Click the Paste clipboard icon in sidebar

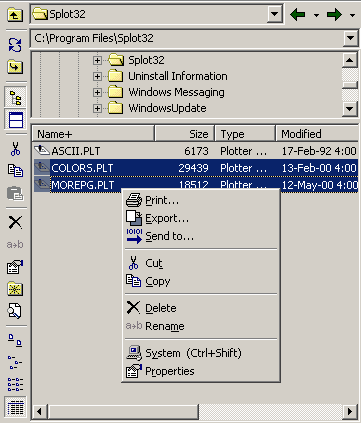point(15,193)
